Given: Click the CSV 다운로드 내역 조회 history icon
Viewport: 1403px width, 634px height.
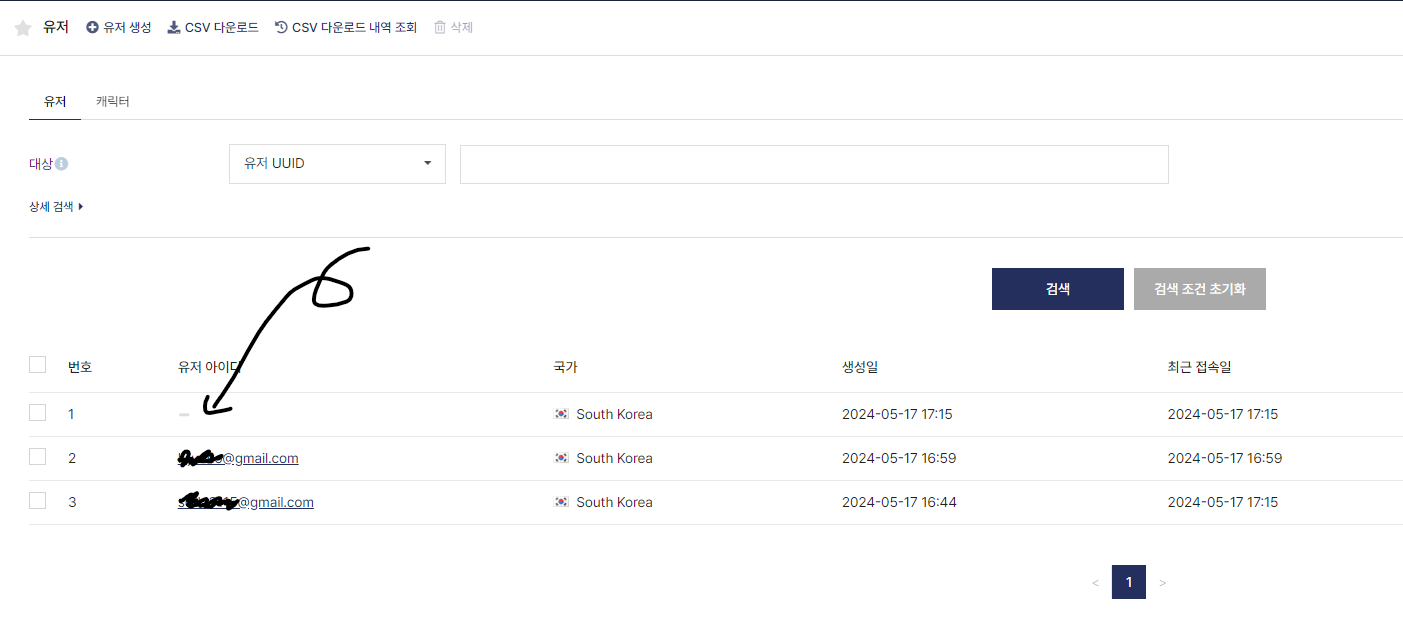Looking at the screenshot, I should coord(281,28).
